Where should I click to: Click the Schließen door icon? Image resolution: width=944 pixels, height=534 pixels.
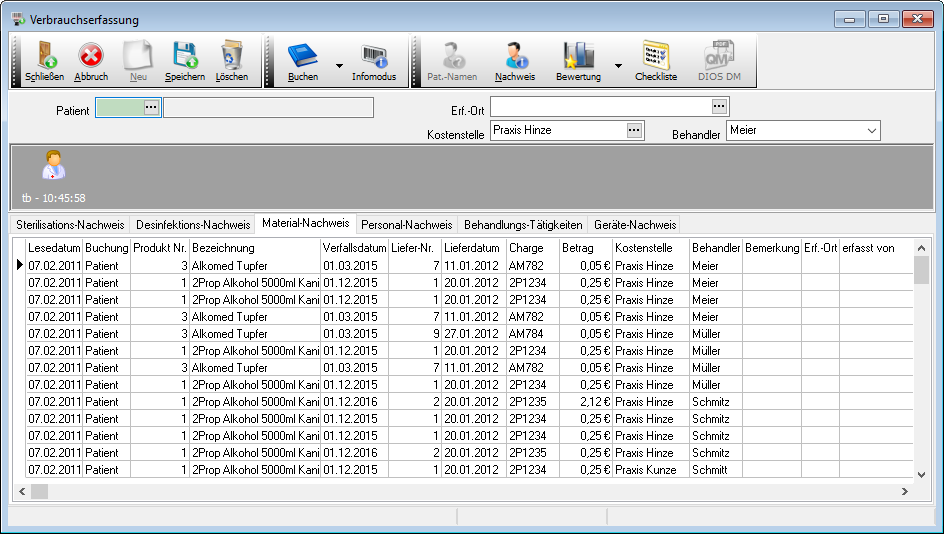44,56
